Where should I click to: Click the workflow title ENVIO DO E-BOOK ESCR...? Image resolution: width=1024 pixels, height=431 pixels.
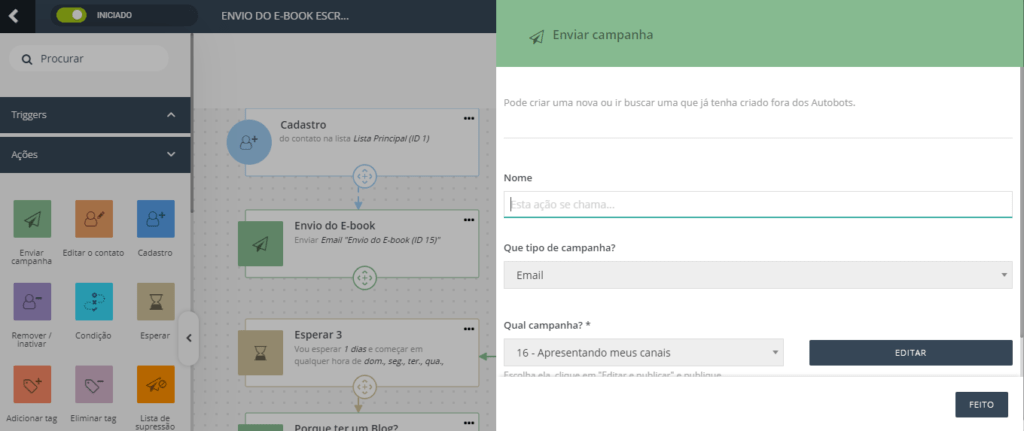click(x=285, y=16)
